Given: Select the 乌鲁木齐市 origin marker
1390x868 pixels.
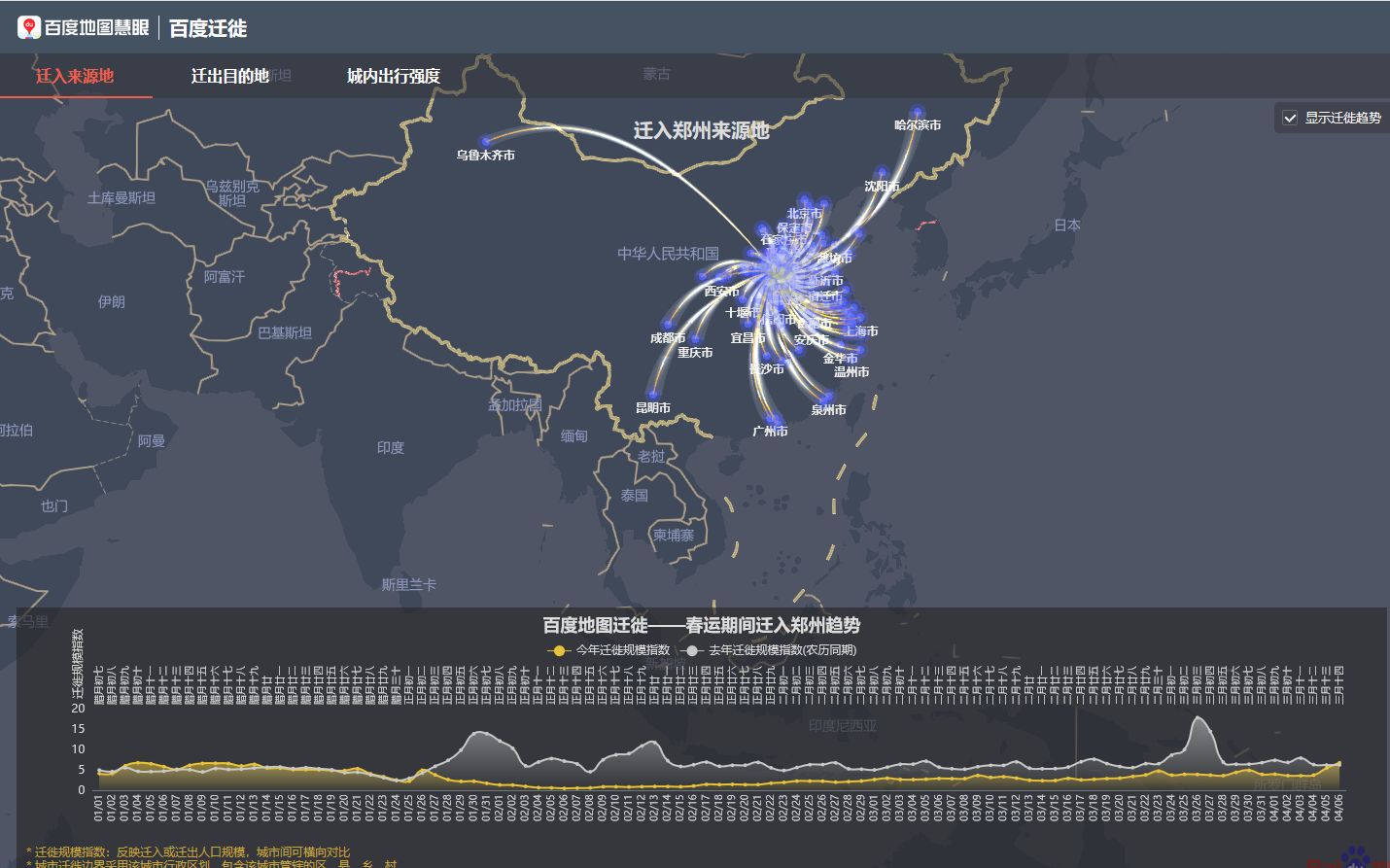Looking at the screenshot, I should point(487,141).
